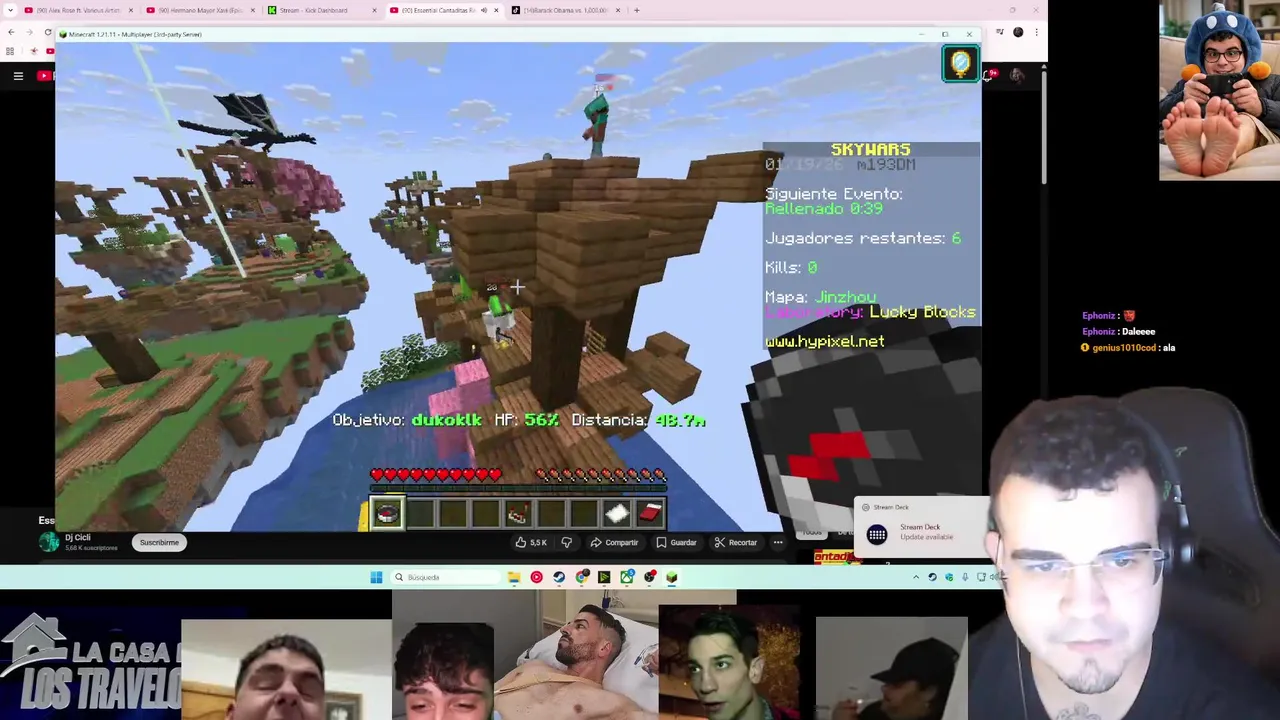Click the 'Jugadores restantes: 6' scoreboard line
Screen dimensions: 1280x720
863,238
